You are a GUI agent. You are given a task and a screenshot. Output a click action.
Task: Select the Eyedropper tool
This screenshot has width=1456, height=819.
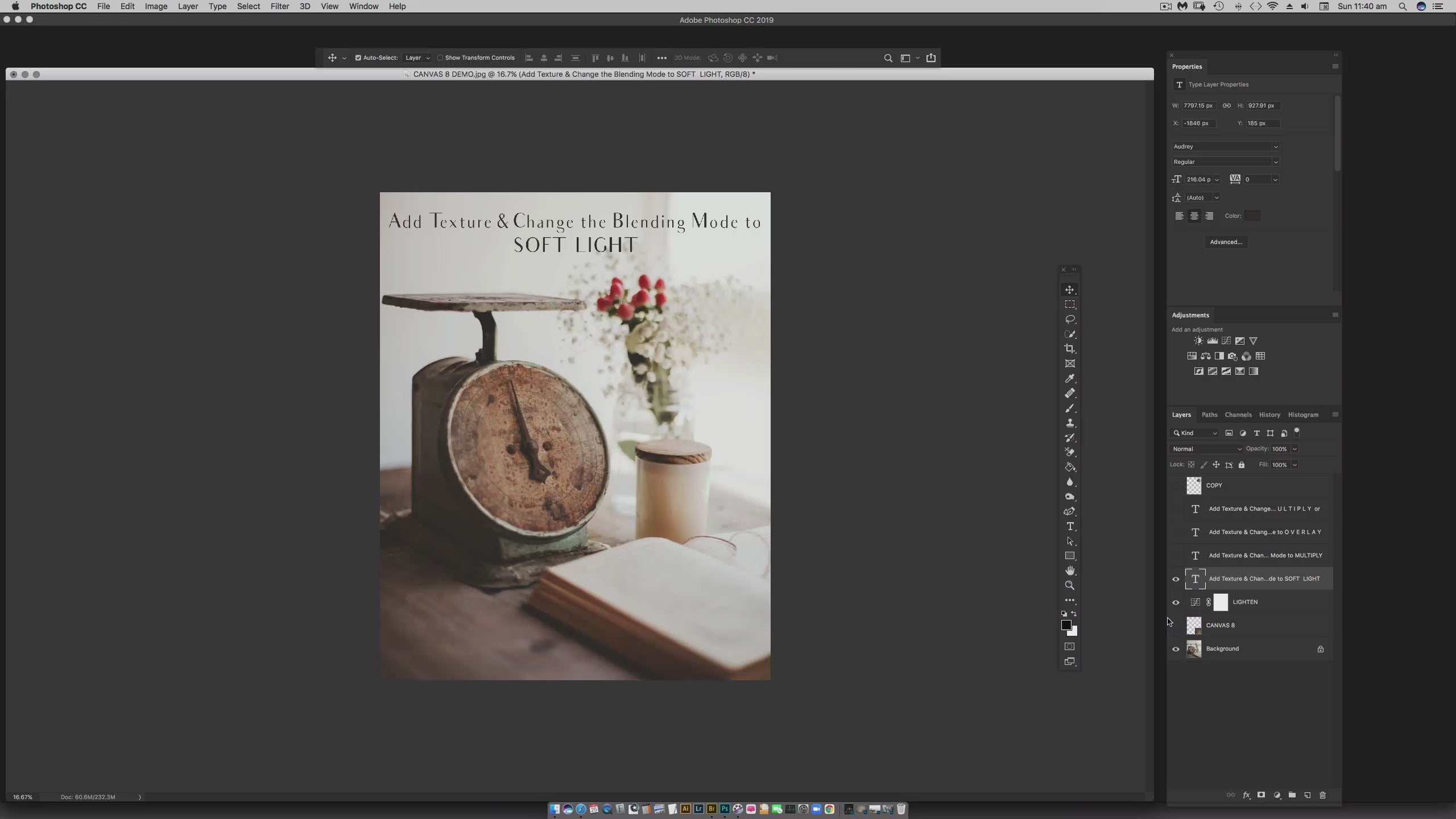coord(1070,378)
